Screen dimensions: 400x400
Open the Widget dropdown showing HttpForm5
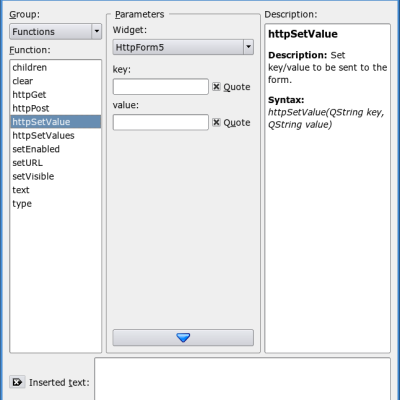coord(183,47)
